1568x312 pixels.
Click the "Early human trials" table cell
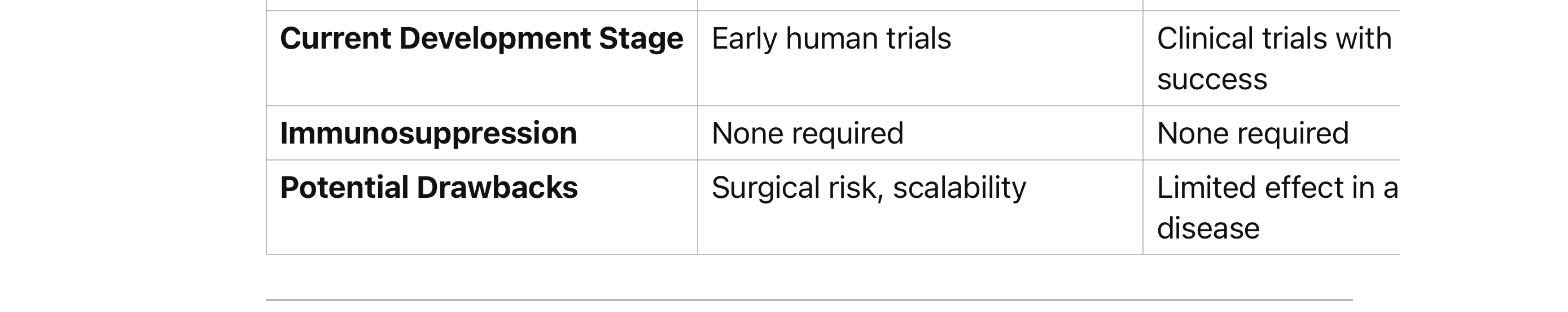(831, 39)
